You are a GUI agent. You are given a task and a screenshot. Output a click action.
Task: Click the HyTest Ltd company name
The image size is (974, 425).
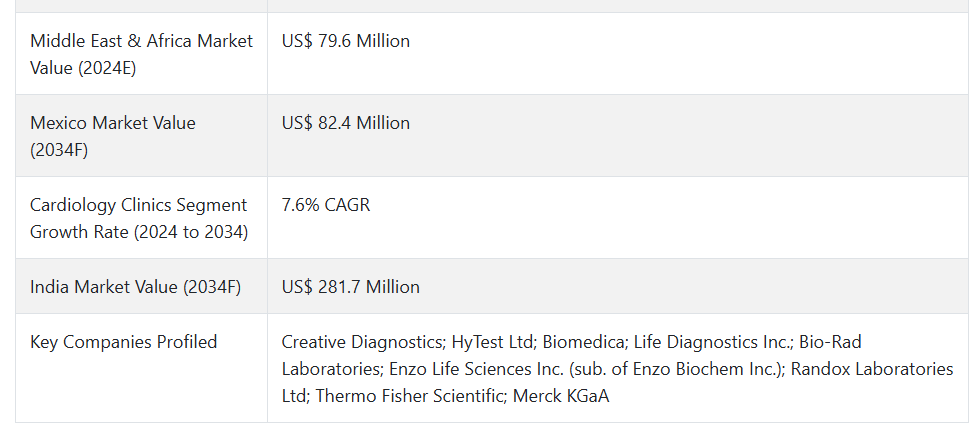click(492, 342)
